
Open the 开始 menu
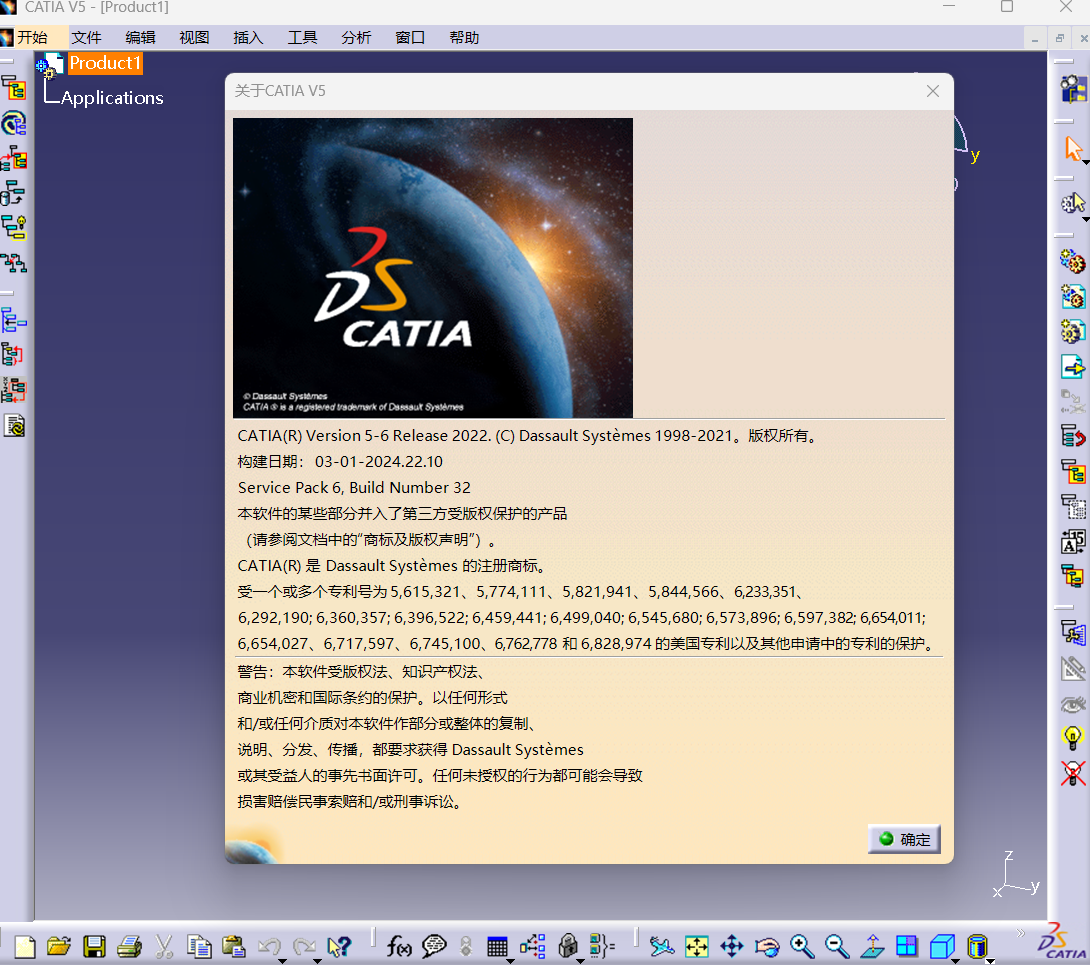33,36
